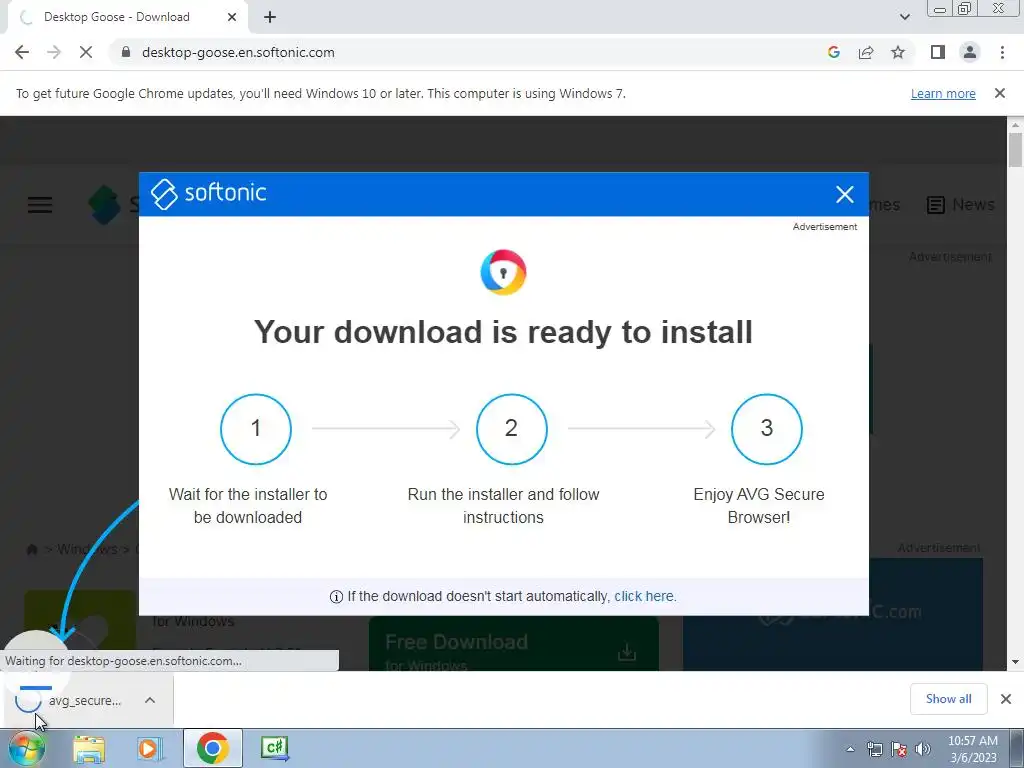This screenshot has width=1024, height=768.
Task: Click the forward navigation arrow
Action: coord(54,52)
